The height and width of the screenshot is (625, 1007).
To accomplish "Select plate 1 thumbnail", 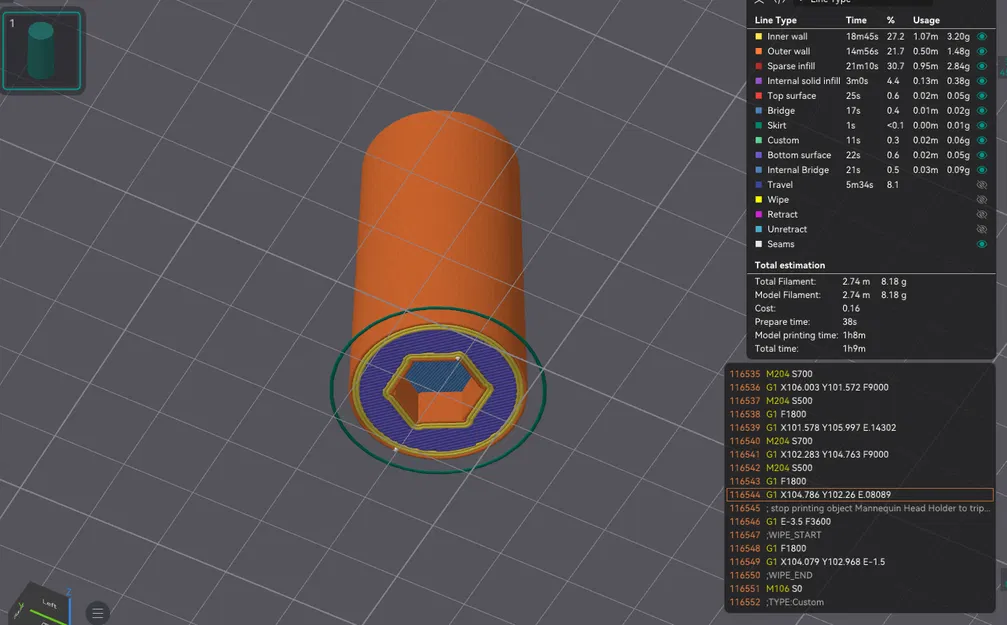I will click(42, 51).
